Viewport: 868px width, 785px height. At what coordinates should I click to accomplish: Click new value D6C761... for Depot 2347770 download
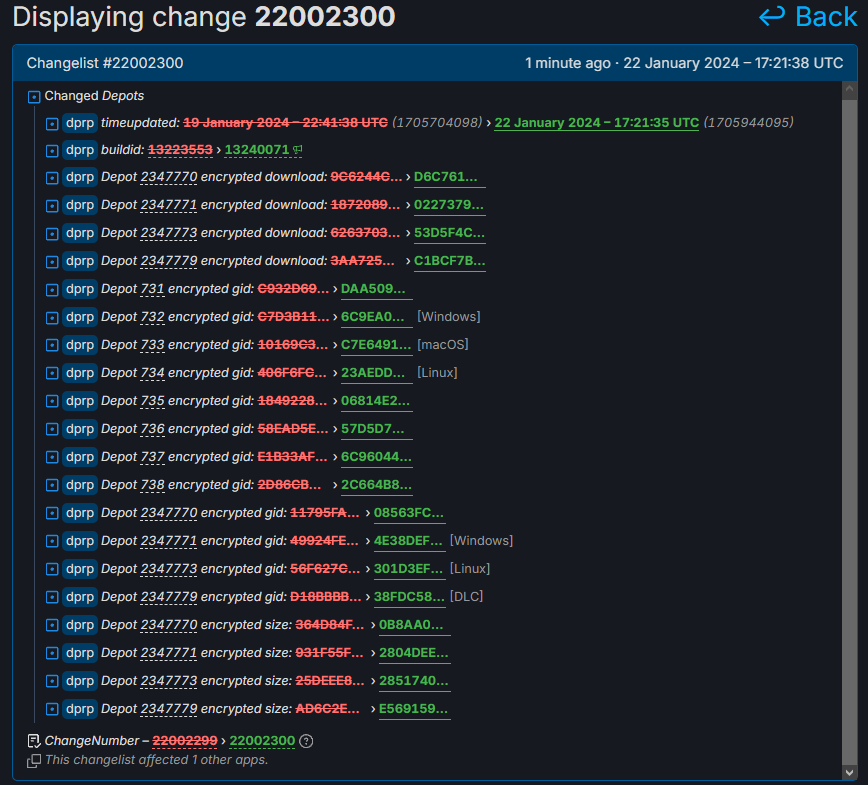450,177
